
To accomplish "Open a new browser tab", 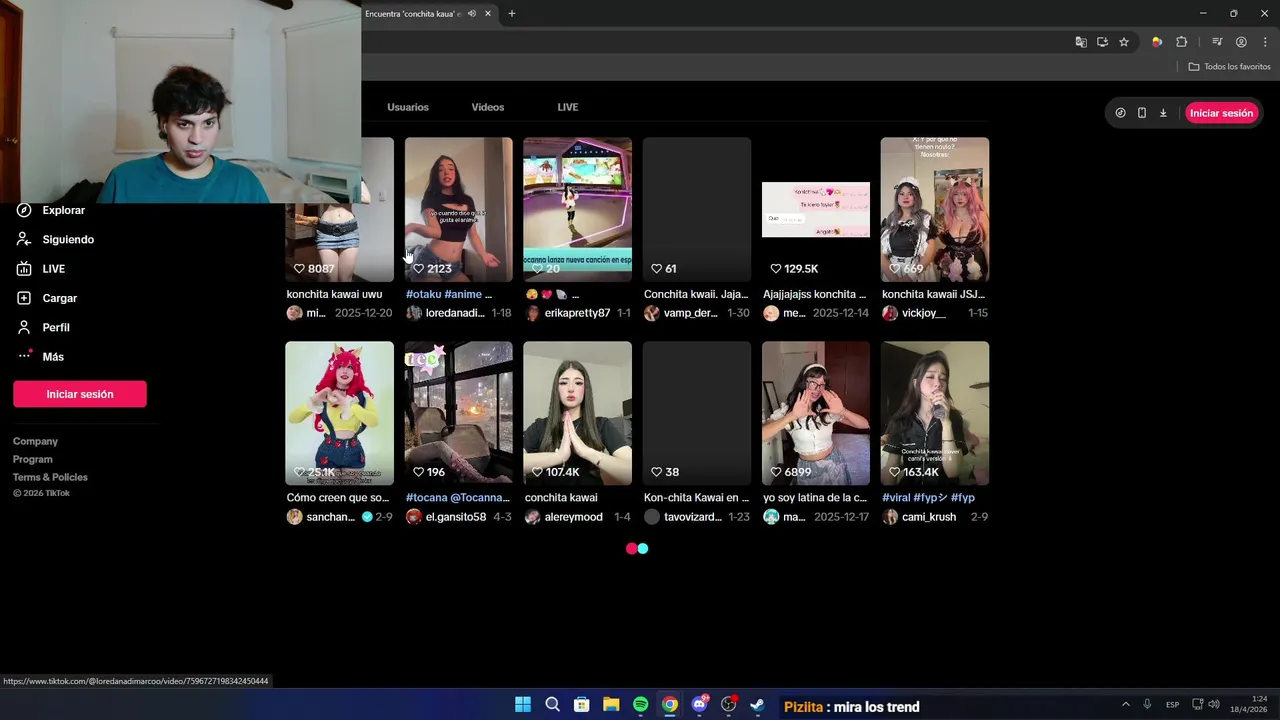I will click(x=512, y=14).
